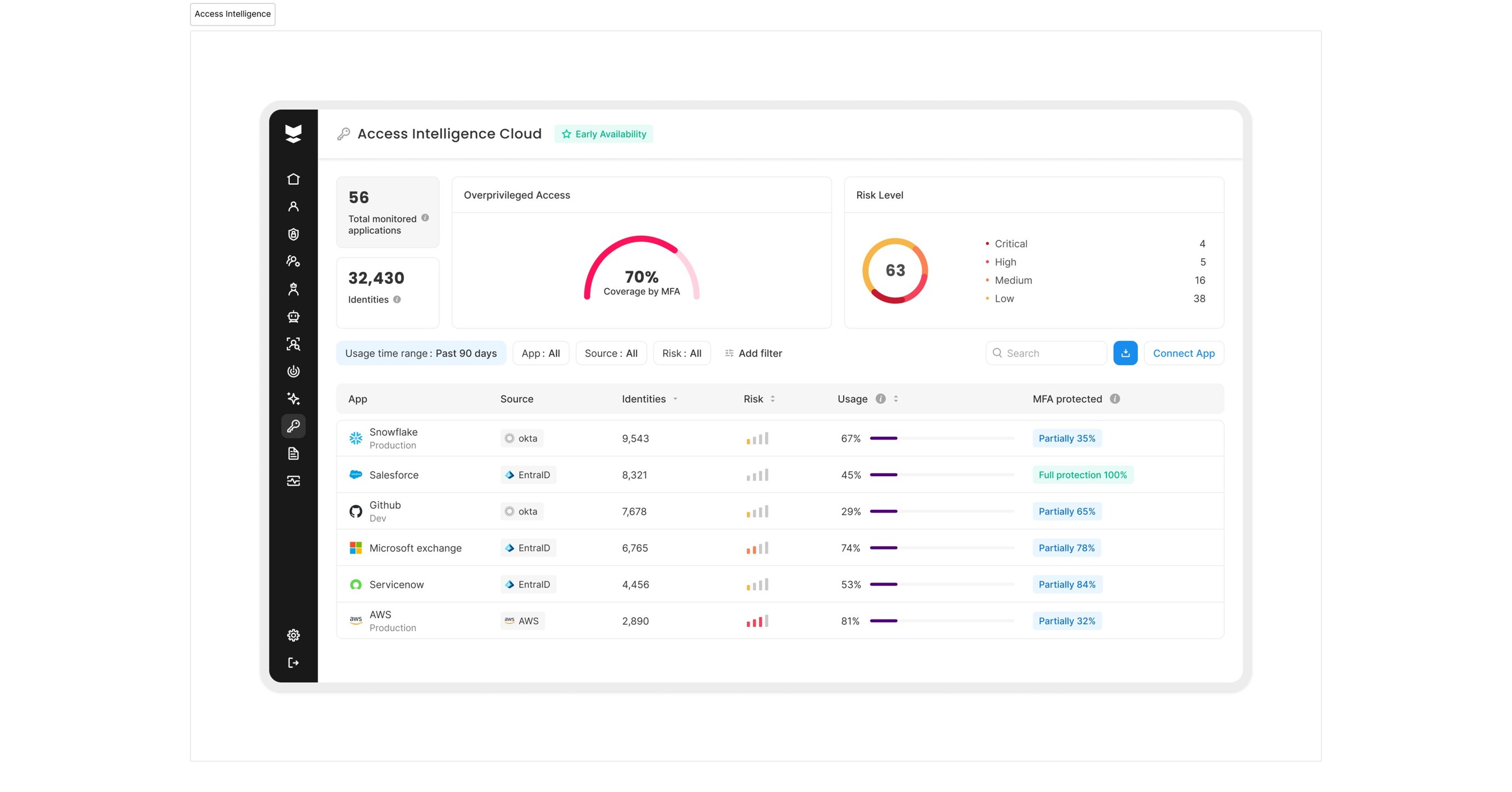Screen dimensions: 1512x792
Task: Click Snowflake usage progress bar
Action: pyautogui.click(x=942, y=438)
